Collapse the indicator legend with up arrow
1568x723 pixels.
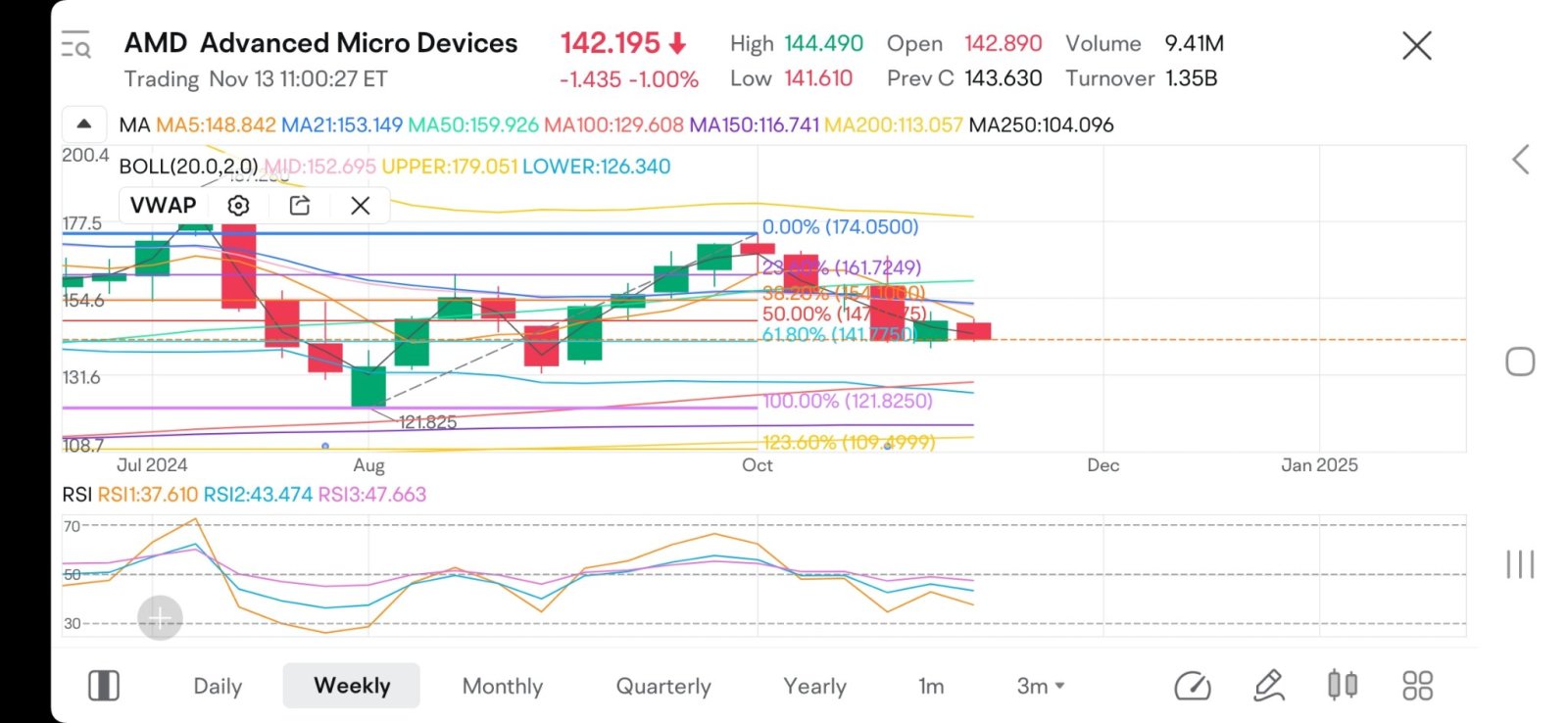click(x=84, y=124)
